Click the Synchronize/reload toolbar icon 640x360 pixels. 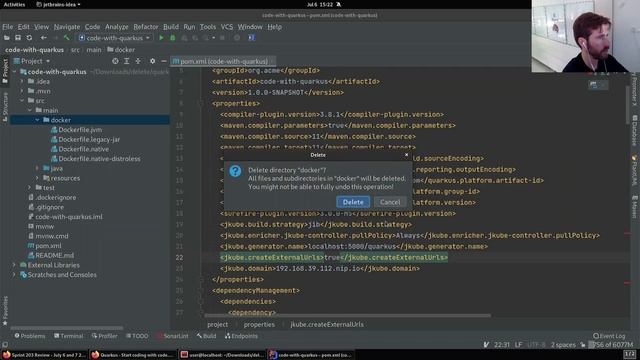pyautogui.click(x=29, y=38)
